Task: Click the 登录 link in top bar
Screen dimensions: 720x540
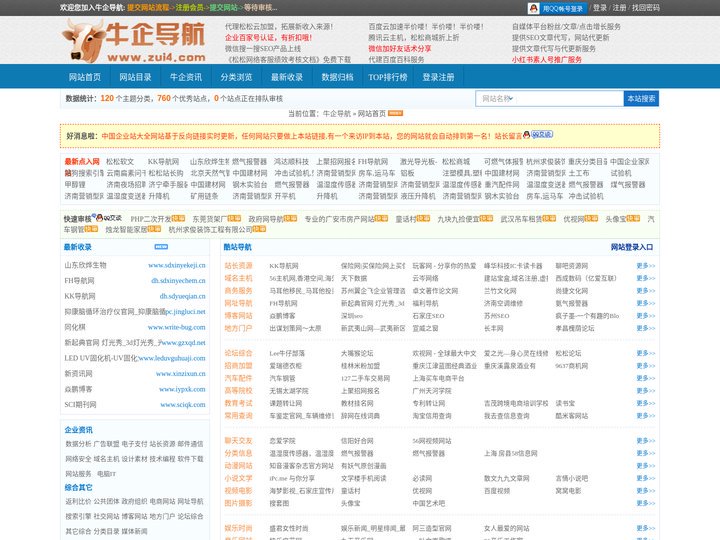Action: click(x=600, y=8)
